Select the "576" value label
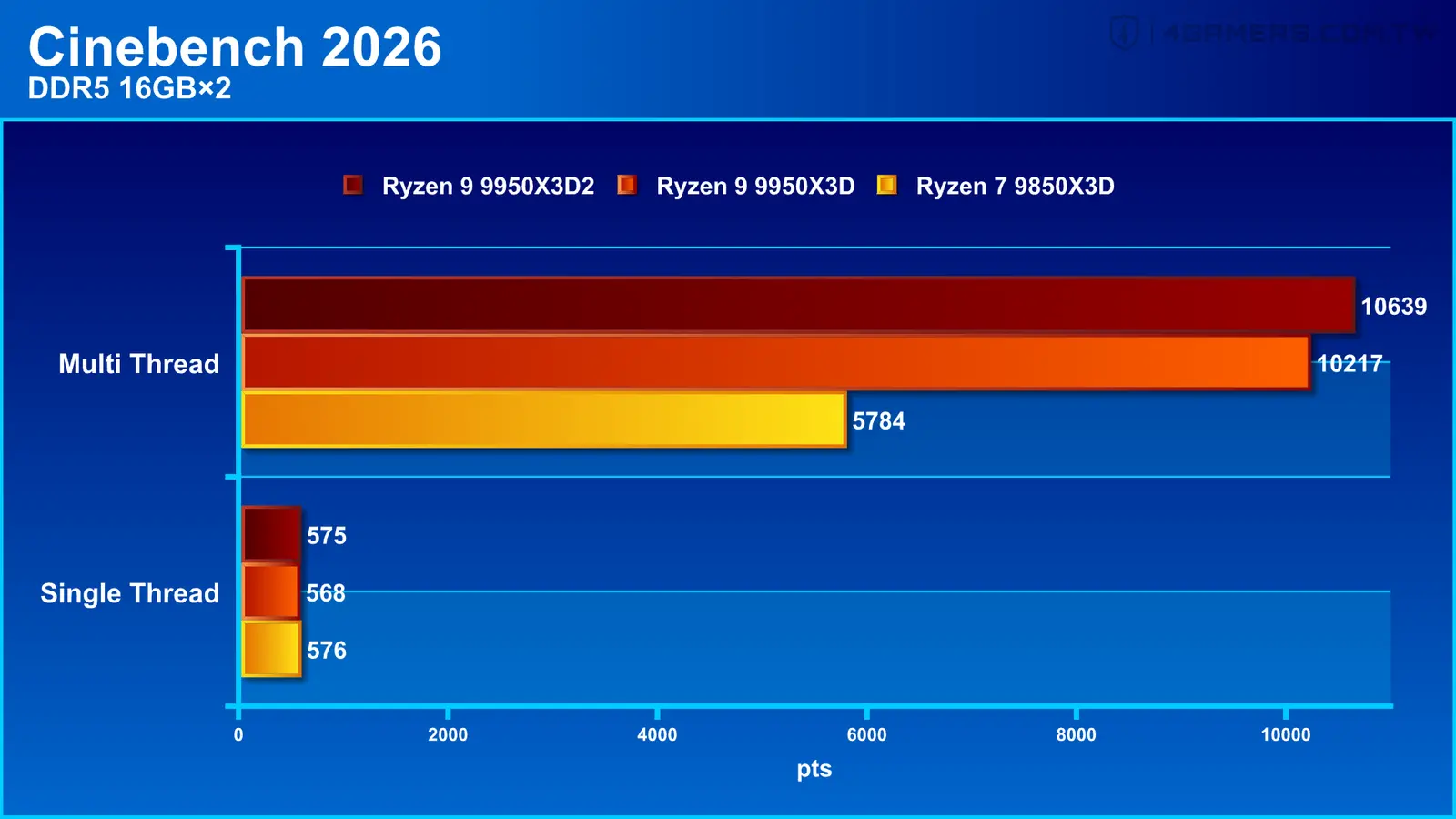1456x819 pixels. 327,651
